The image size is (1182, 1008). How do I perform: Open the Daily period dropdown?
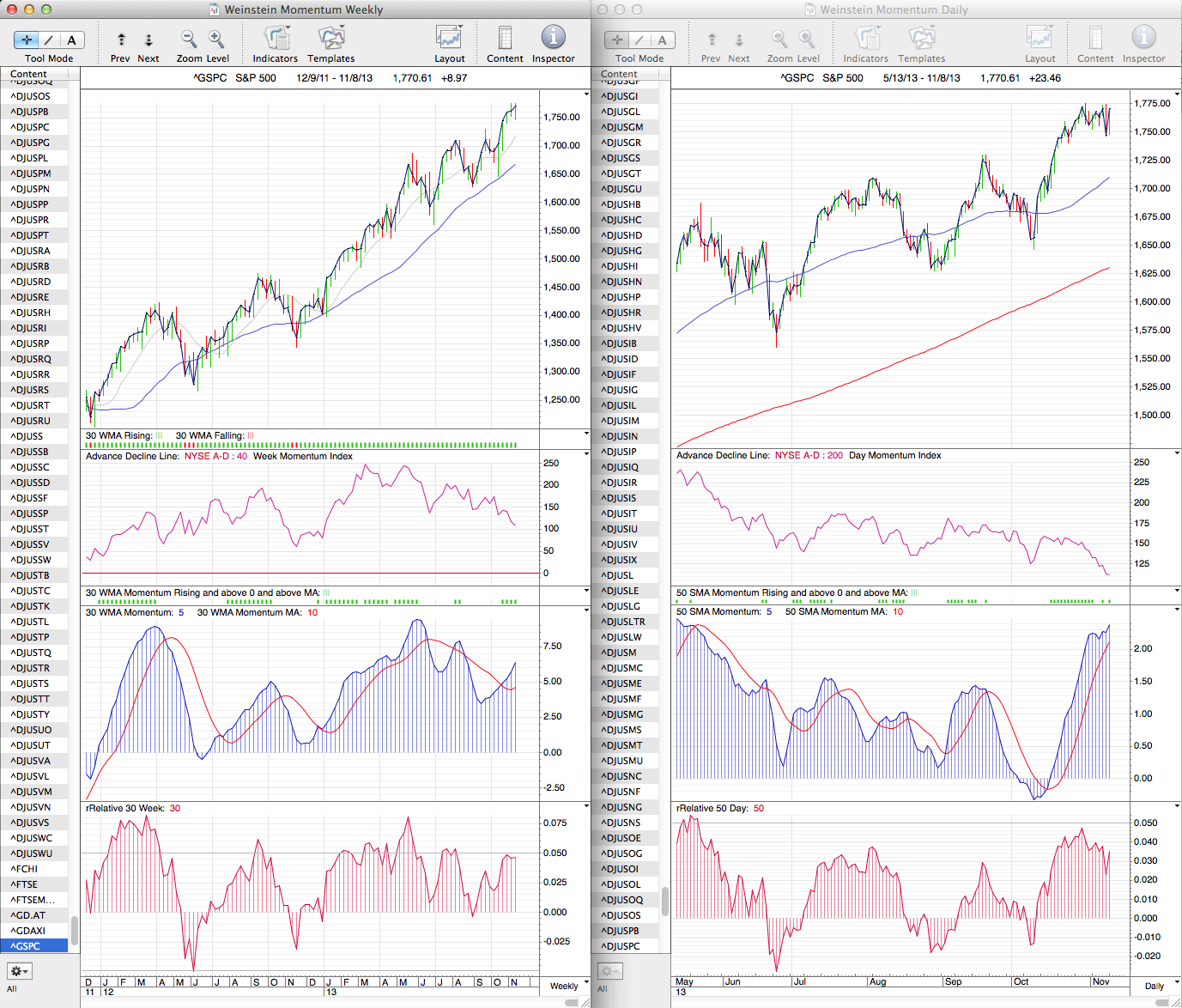coord(1159,986)
